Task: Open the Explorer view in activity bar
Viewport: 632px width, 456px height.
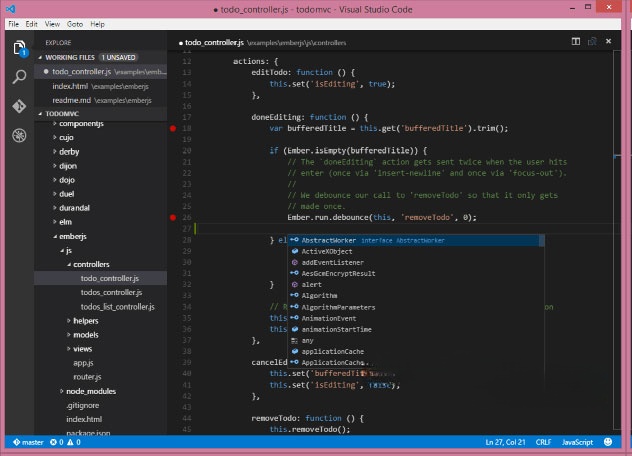Action: pos(19,48)
